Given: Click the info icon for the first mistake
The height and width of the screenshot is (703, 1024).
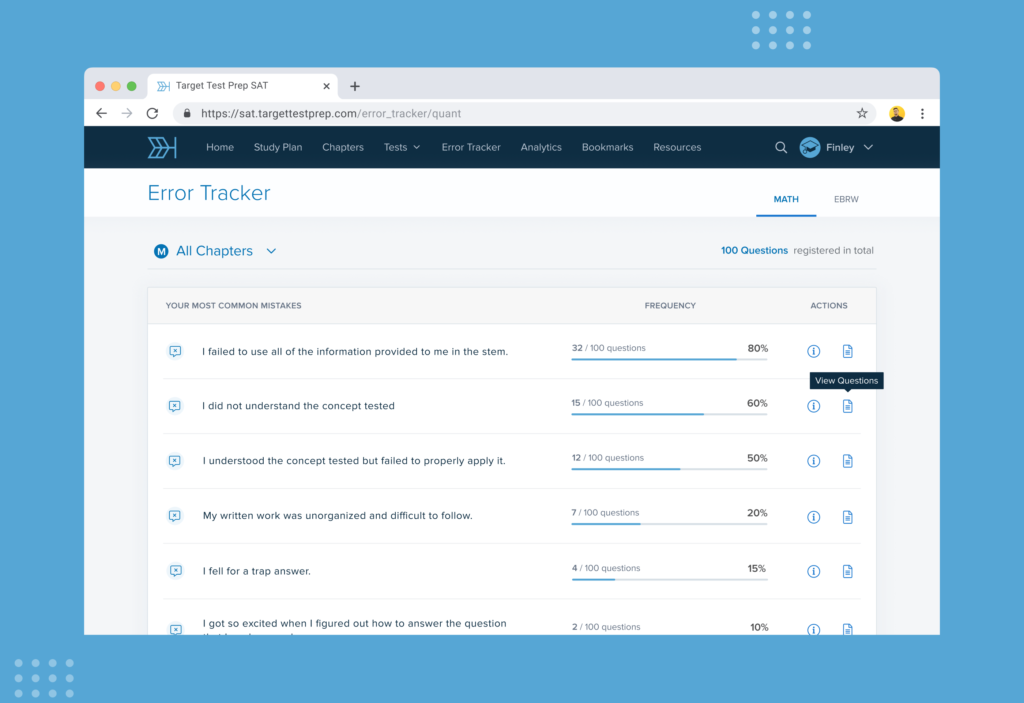Looking at the screenshot, I should pyautogui.click(x=813, y=351).
